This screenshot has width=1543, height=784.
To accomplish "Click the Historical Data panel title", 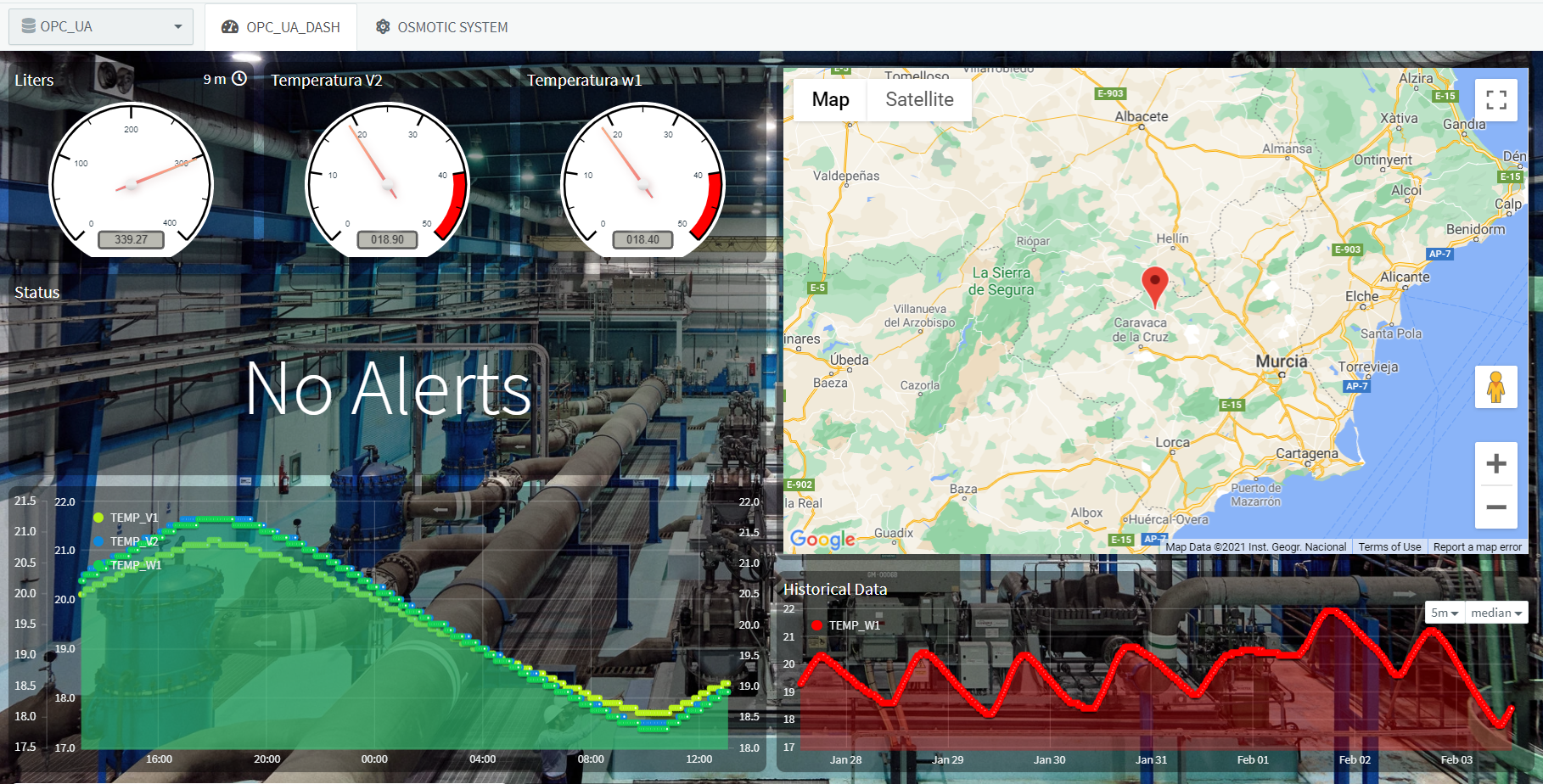I will pyautogui.click(x=834, y=589).
